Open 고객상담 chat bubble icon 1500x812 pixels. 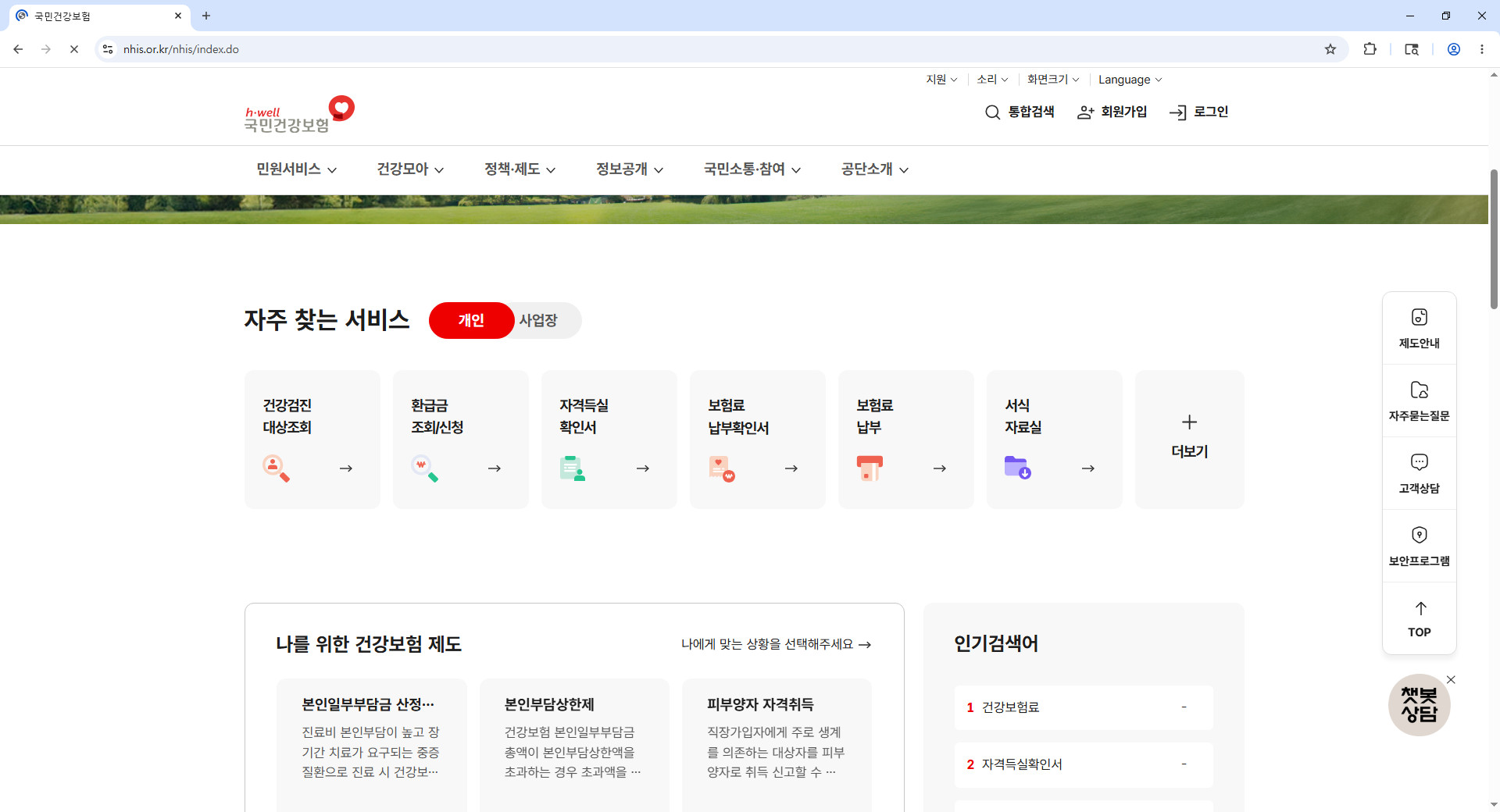coord(1420,462)
